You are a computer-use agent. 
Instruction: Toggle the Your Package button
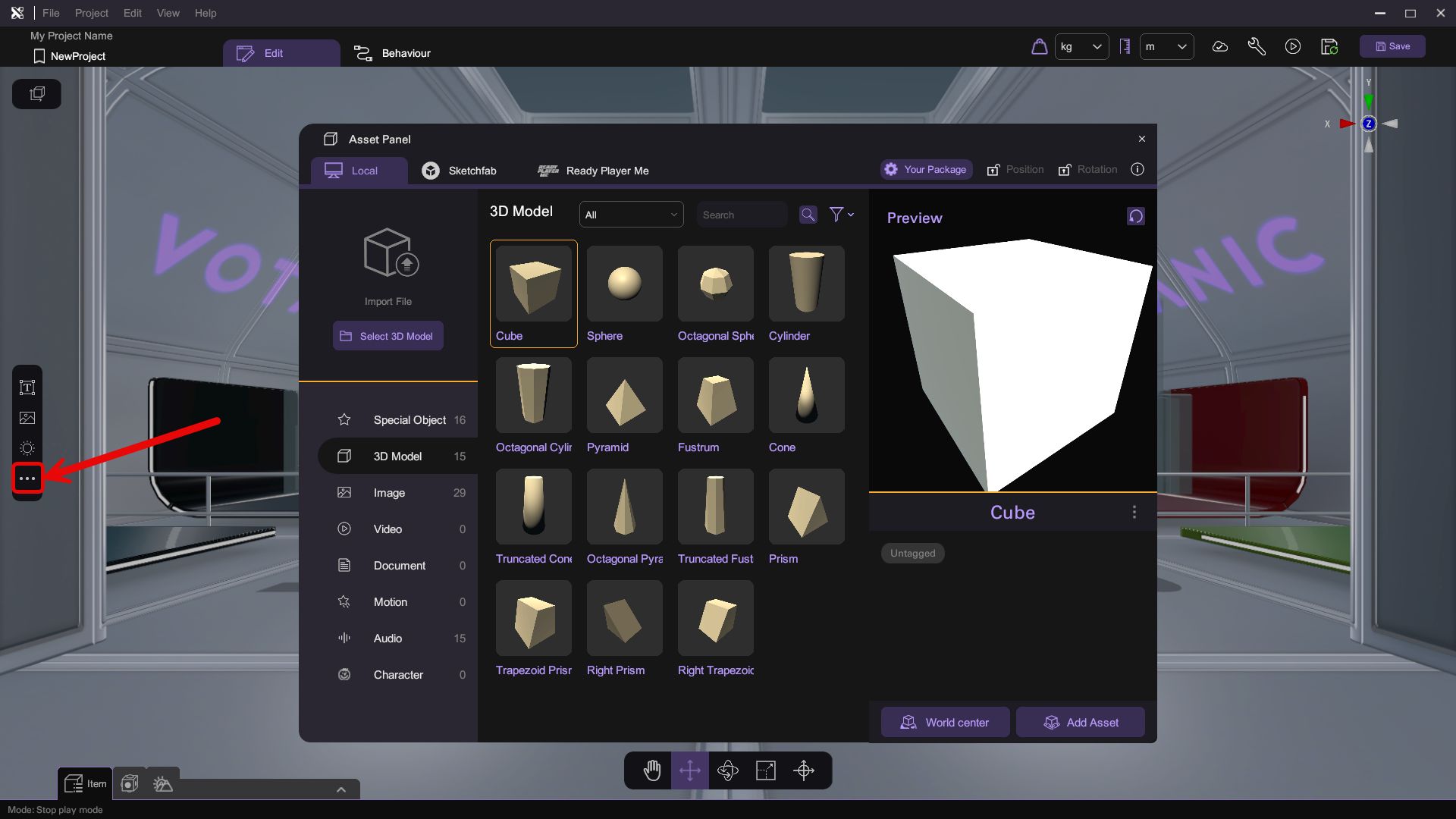(926, 170)
